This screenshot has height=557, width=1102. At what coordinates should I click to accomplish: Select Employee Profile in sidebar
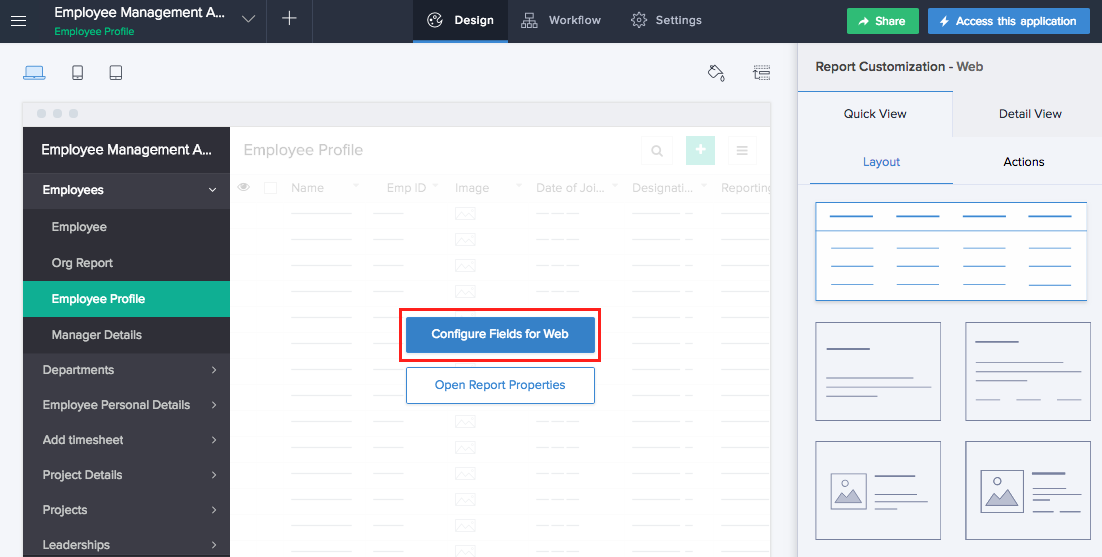[127, 299]
